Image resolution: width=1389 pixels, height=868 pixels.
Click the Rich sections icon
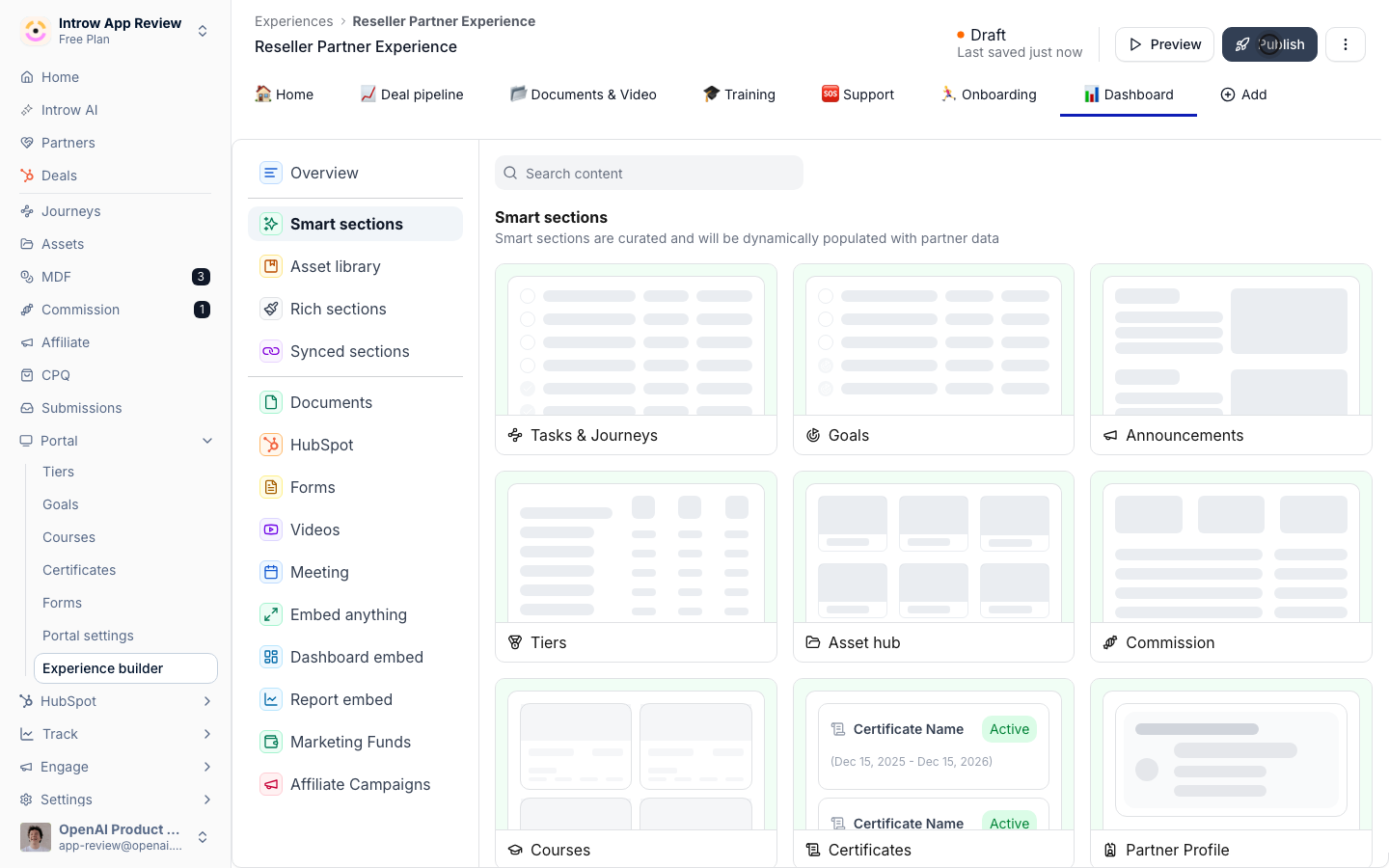click(x=271, y=309)
